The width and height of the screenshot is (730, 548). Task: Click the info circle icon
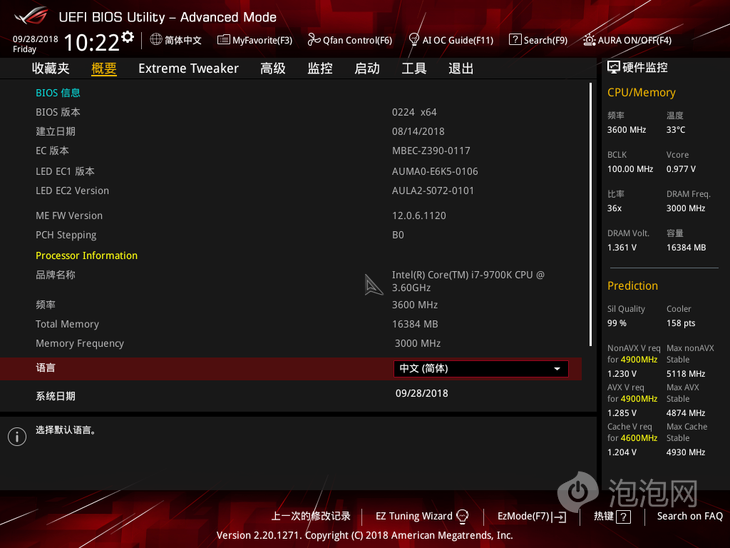[x=17, y=437]
